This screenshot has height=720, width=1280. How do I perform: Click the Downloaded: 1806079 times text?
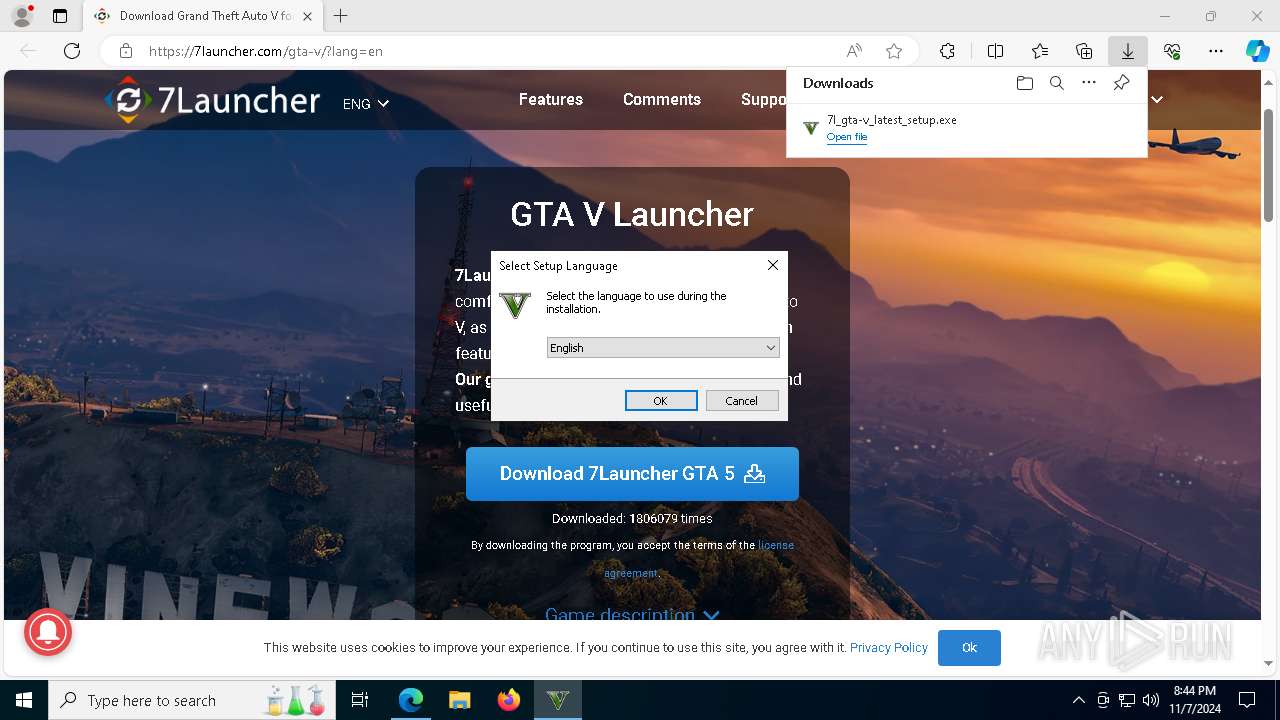632,518
